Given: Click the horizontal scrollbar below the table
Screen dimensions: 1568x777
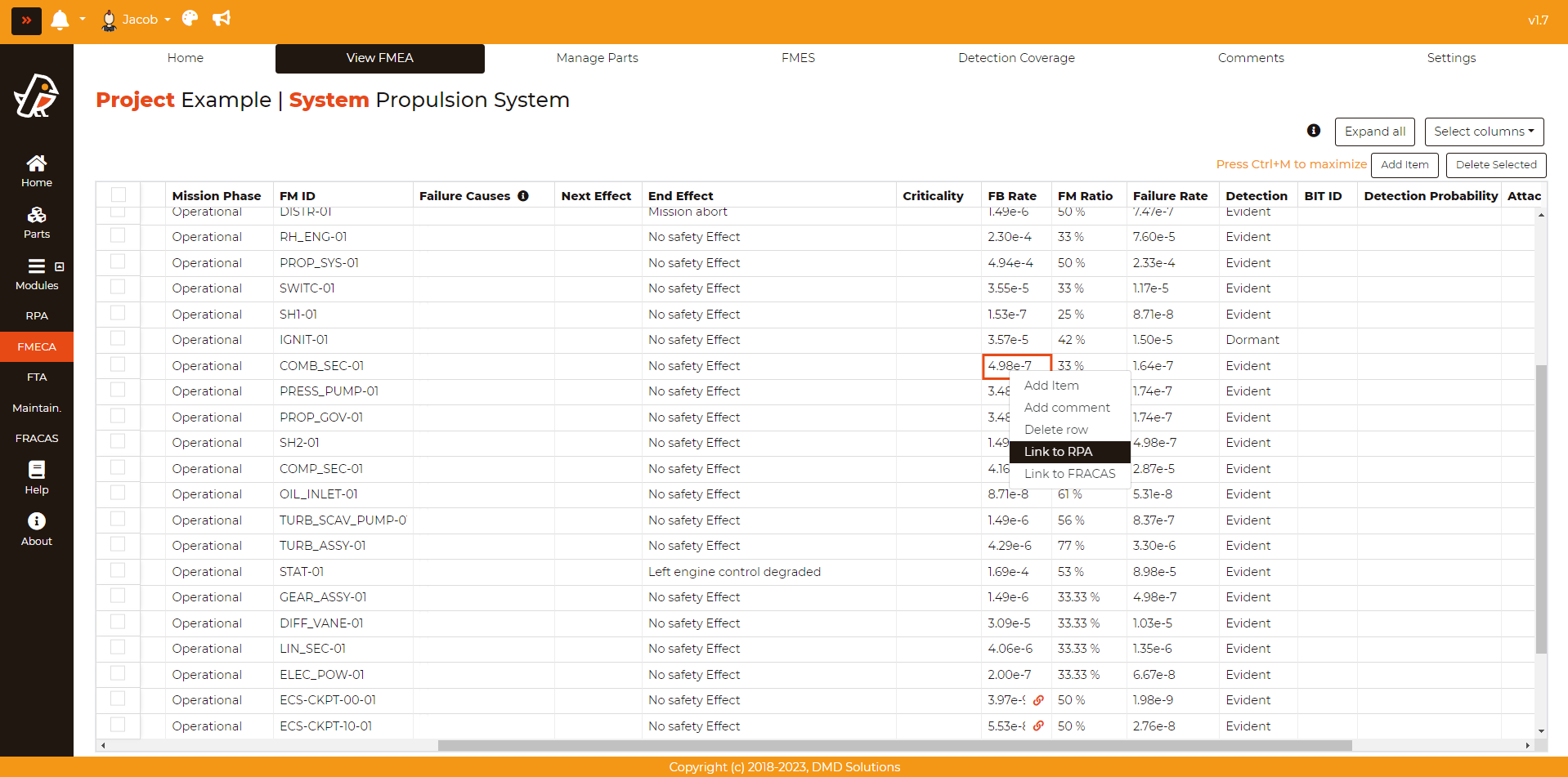Looking at the screenshot, I should pyautogui.click(x=894, y=745).
